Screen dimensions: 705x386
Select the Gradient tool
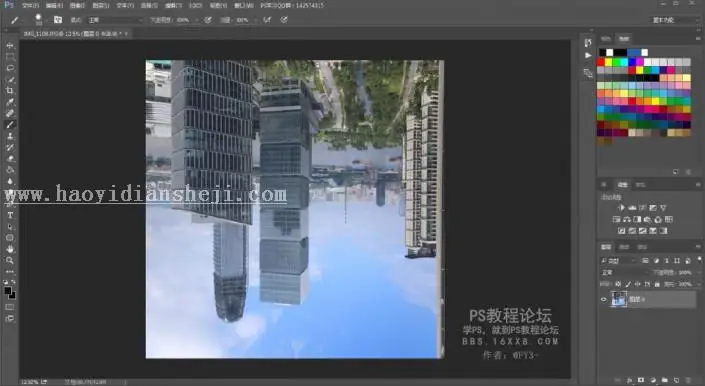point(10,170)
